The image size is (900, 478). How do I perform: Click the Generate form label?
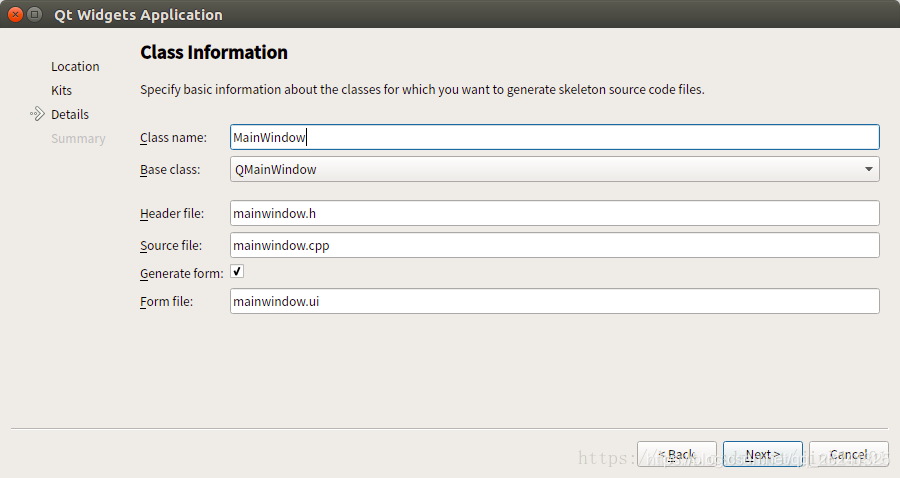(x=182, y=274)
